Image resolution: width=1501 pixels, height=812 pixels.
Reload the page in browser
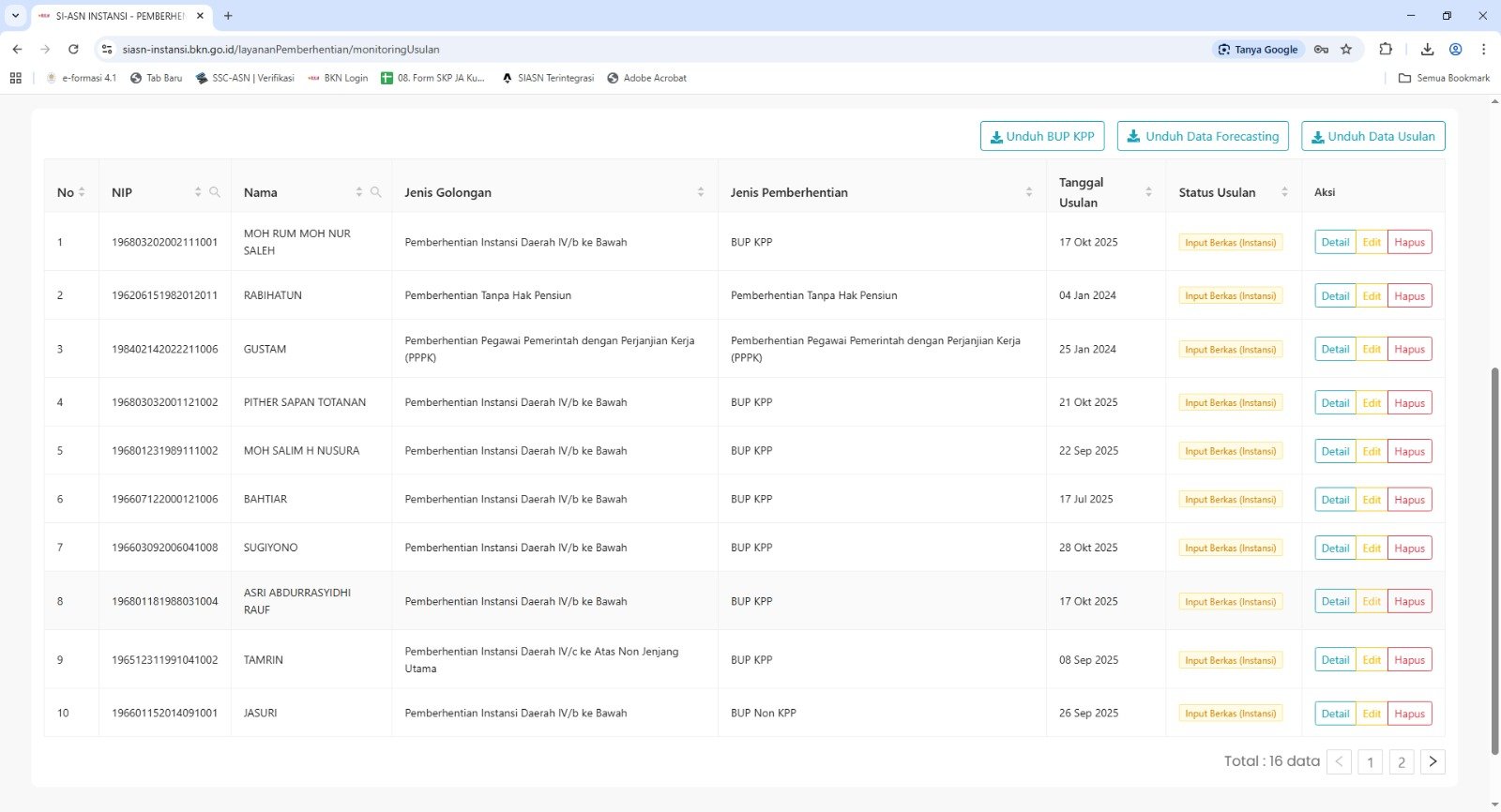pyautogui.click(x=73, y=50)
